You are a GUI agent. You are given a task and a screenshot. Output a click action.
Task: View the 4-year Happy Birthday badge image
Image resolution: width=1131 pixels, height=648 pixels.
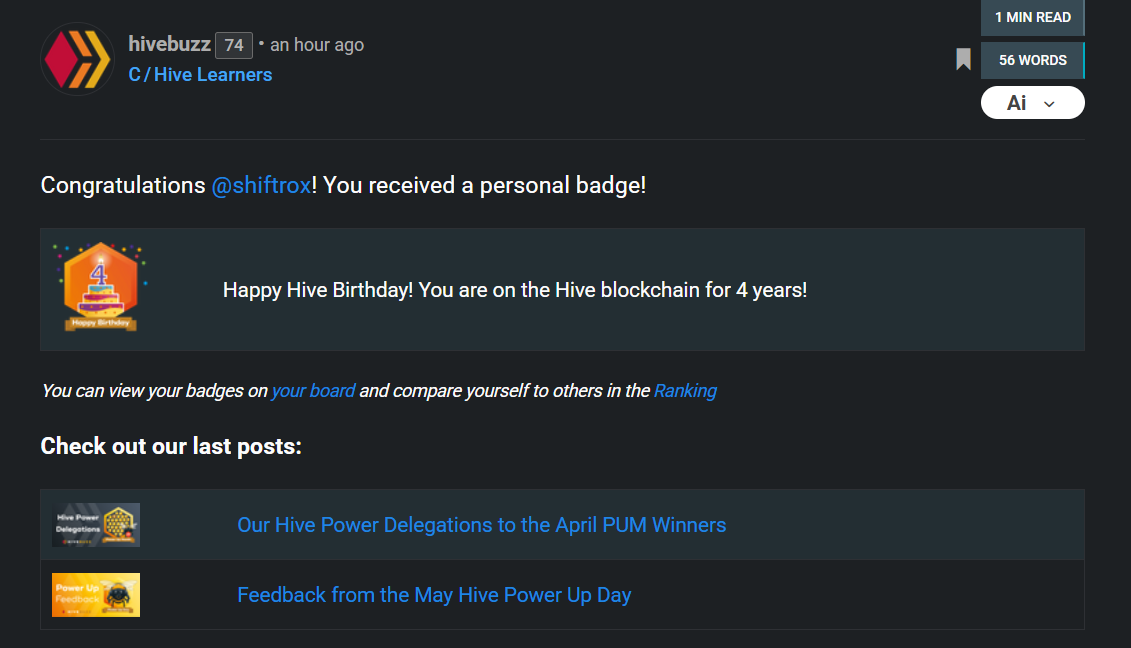coord(100,287)
